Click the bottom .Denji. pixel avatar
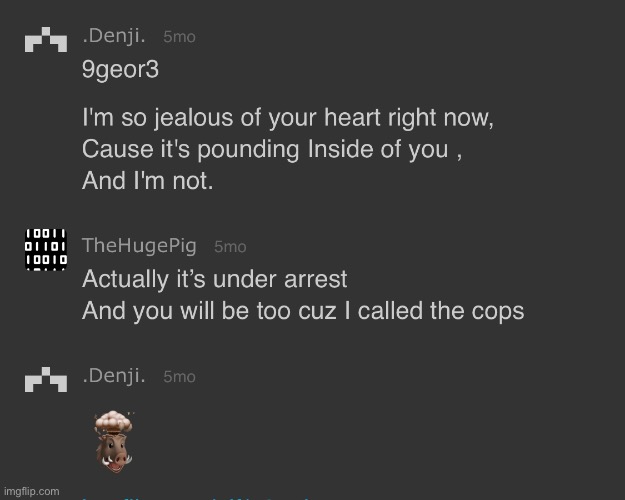Screen dimensions: 625x500 click(45, 379)
